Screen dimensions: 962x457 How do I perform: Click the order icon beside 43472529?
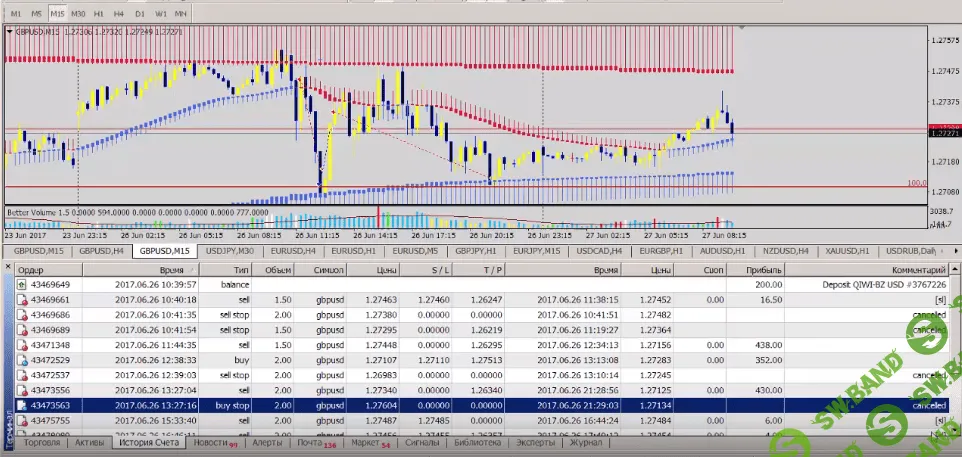pyautogui.click(x=25, y=359)
